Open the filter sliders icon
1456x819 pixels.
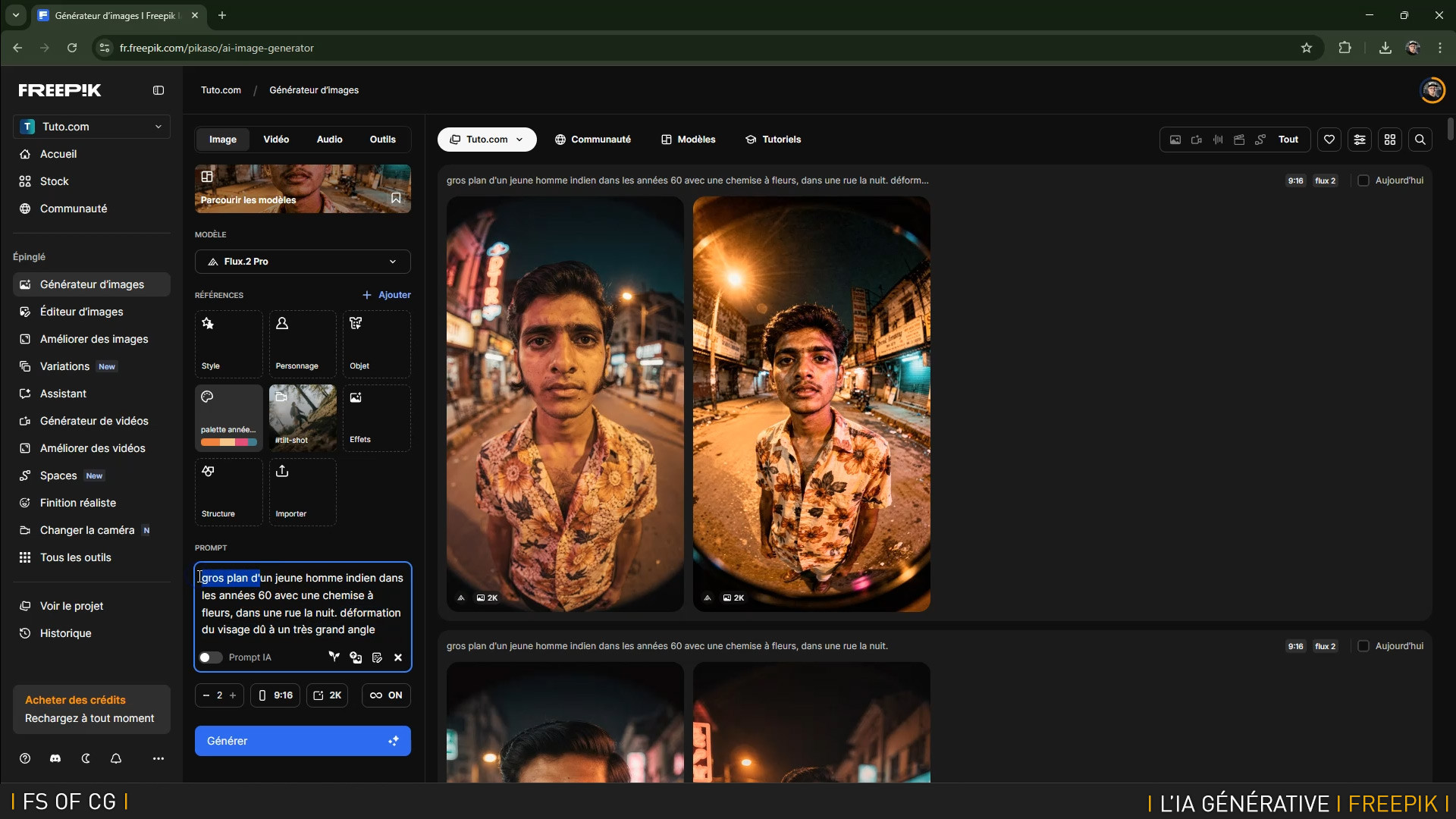tap(1360, 140)
